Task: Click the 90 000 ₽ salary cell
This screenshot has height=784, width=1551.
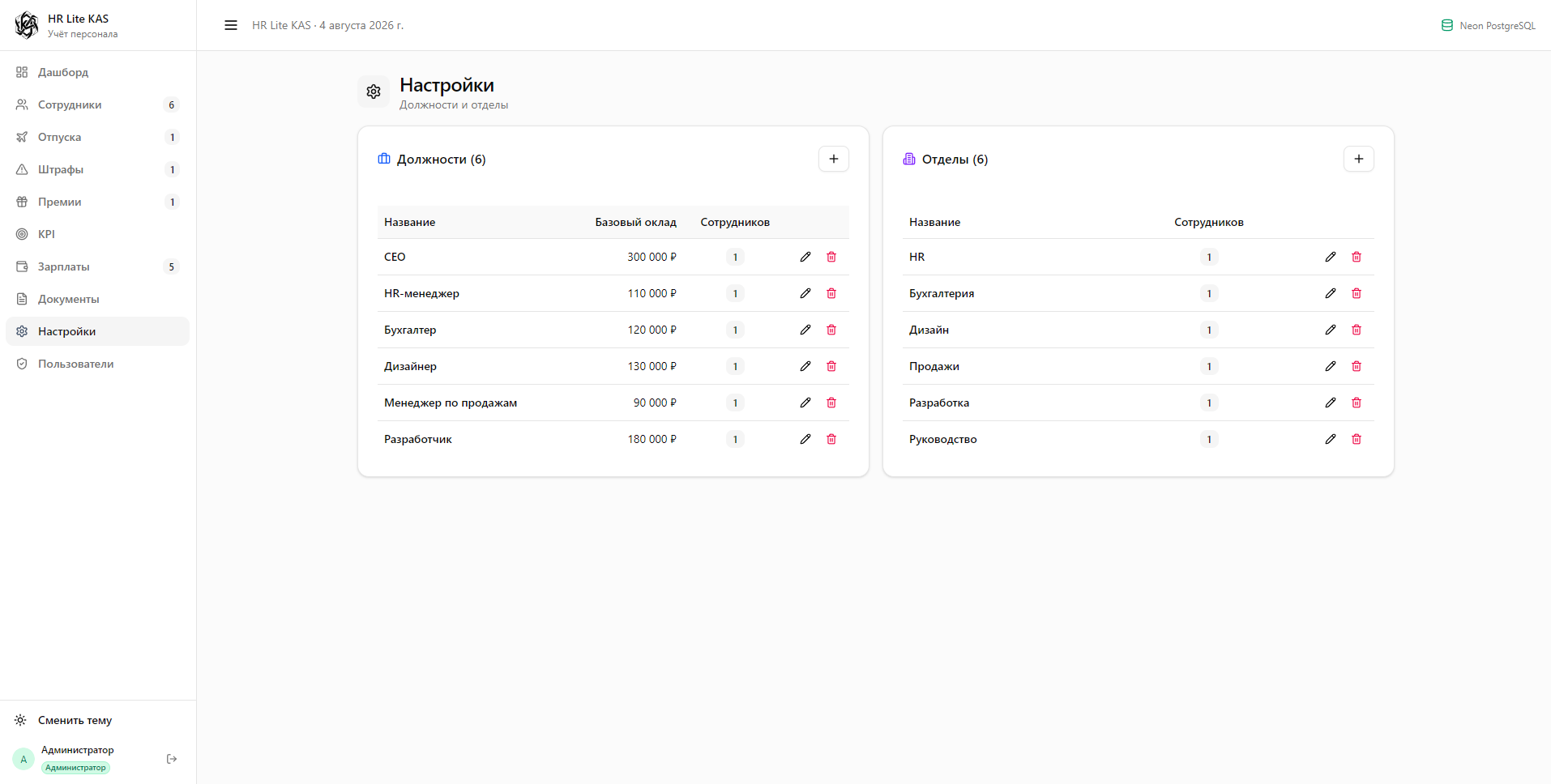Action: [655, 403]
